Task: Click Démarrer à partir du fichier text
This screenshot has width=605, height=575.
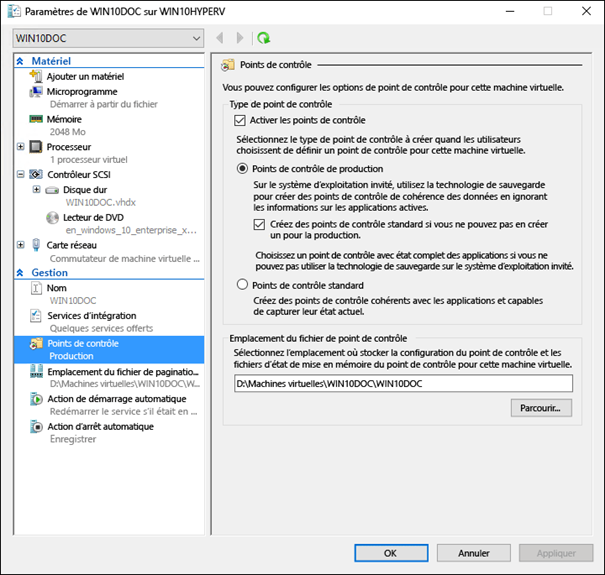Action: coord(104,104)
